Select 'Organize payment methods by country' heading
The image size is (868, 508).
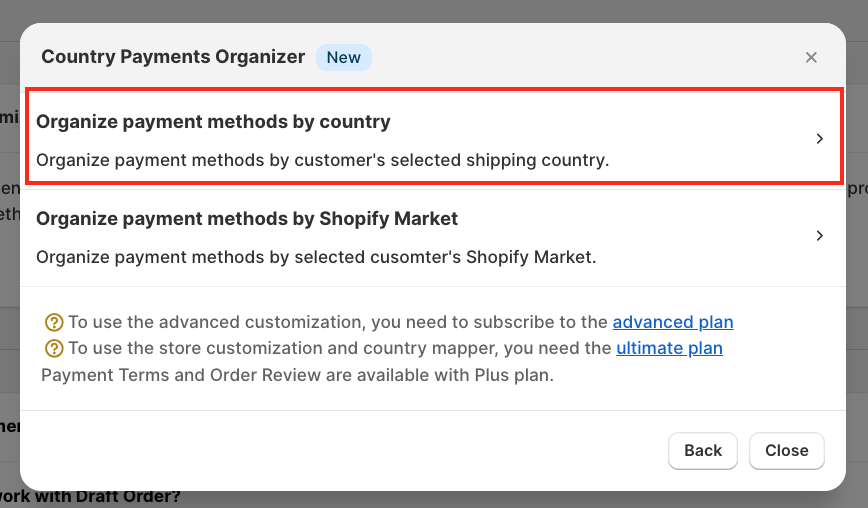coord(213,122)
